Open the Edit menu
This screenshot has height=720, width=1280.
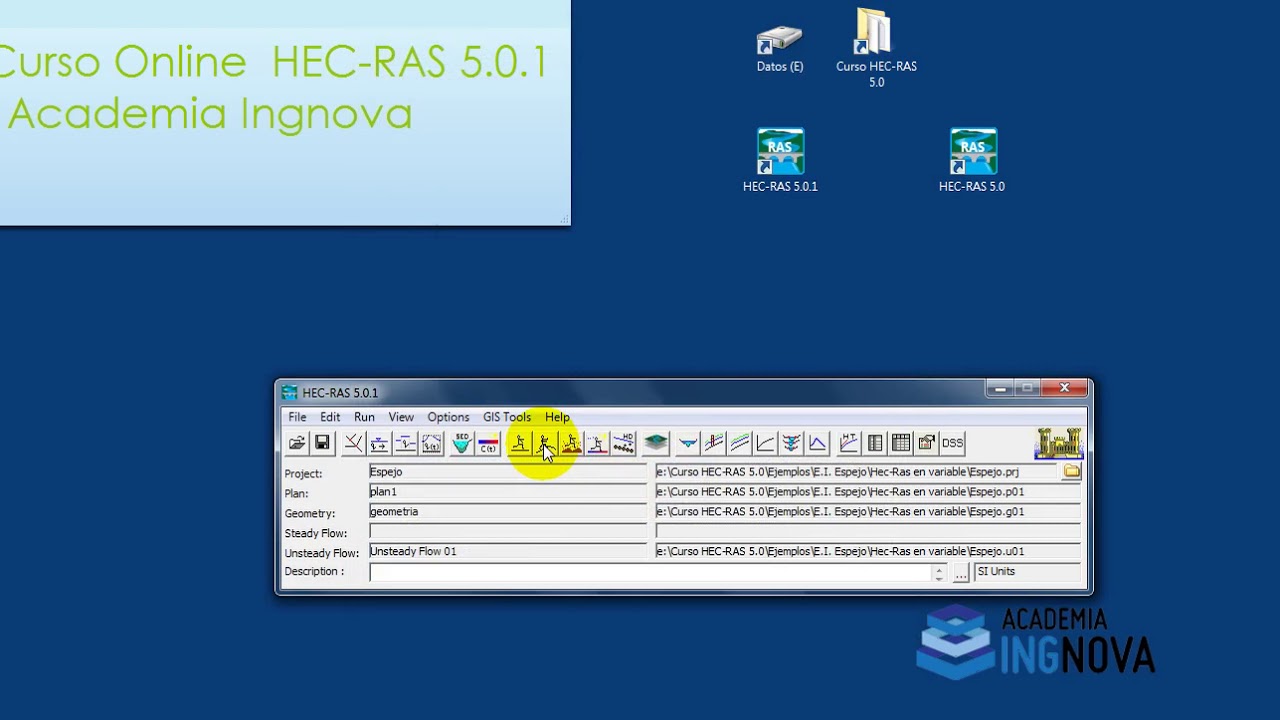click(x=330, y=417)
